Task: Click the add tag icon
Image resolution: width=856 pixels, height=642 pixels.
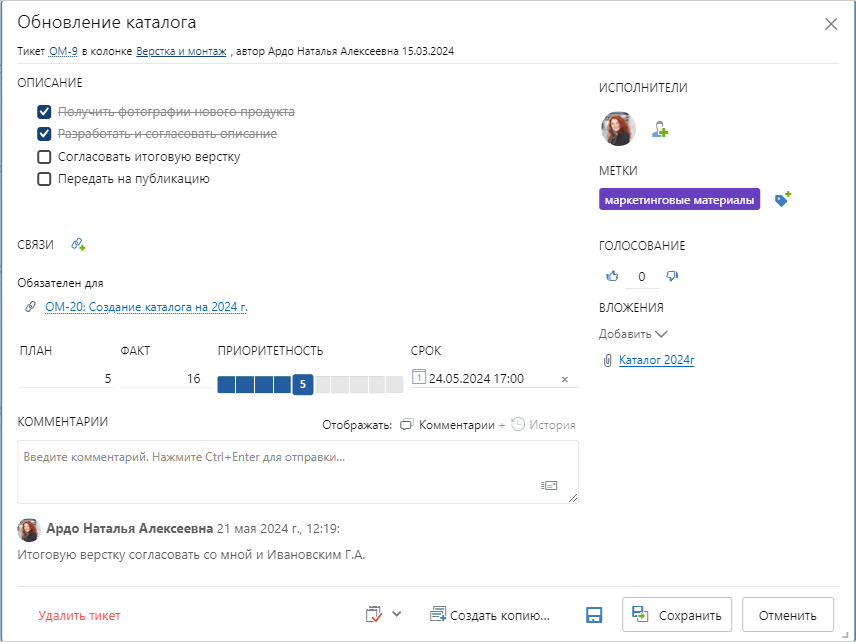Action: (x=783, y=200)
